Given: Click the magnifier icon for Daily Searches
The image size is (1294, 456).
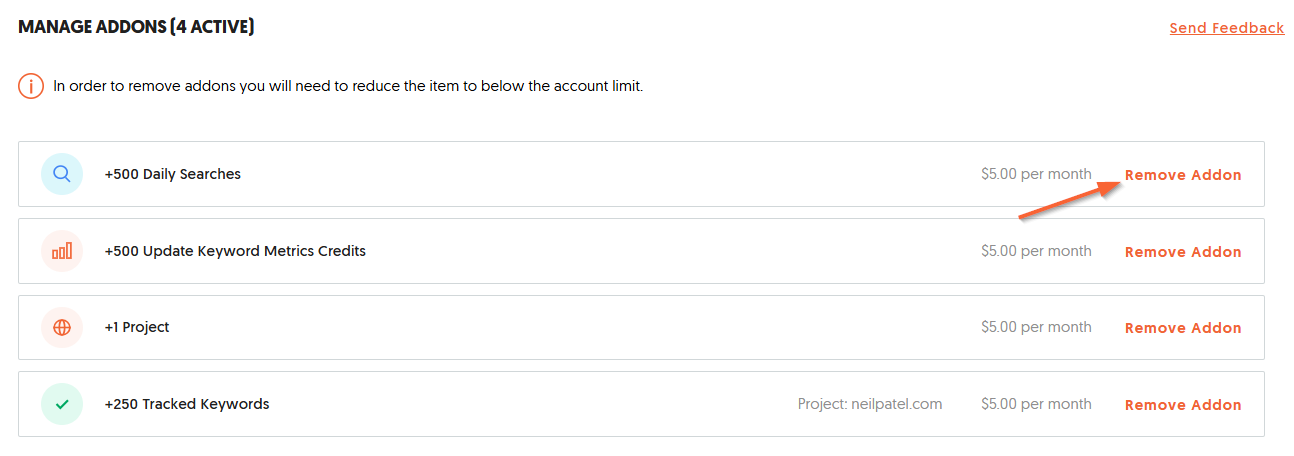Looking at the screenshot, I should click(62, 174).
